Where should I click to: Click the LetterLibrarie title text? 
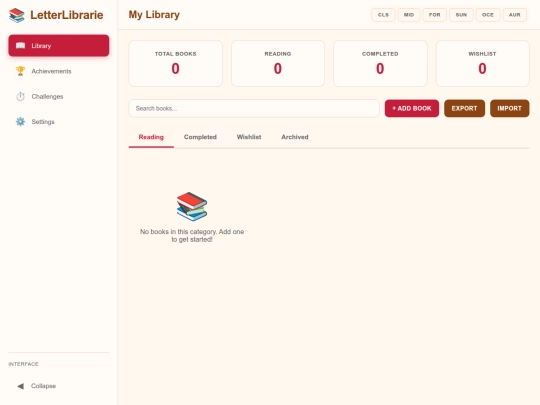click(x=67, y=15)
